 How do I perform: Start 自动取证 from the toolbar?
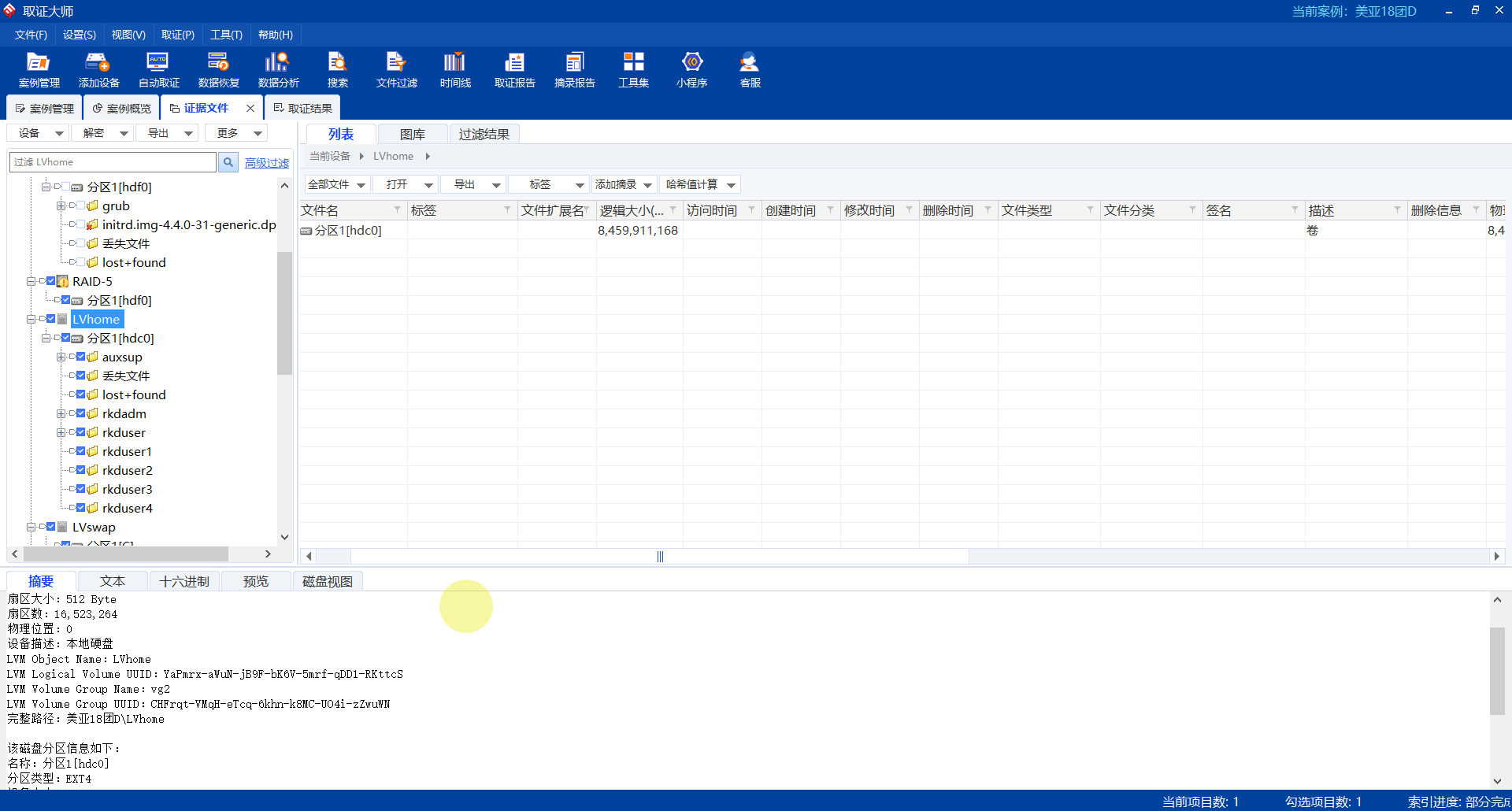158,69
